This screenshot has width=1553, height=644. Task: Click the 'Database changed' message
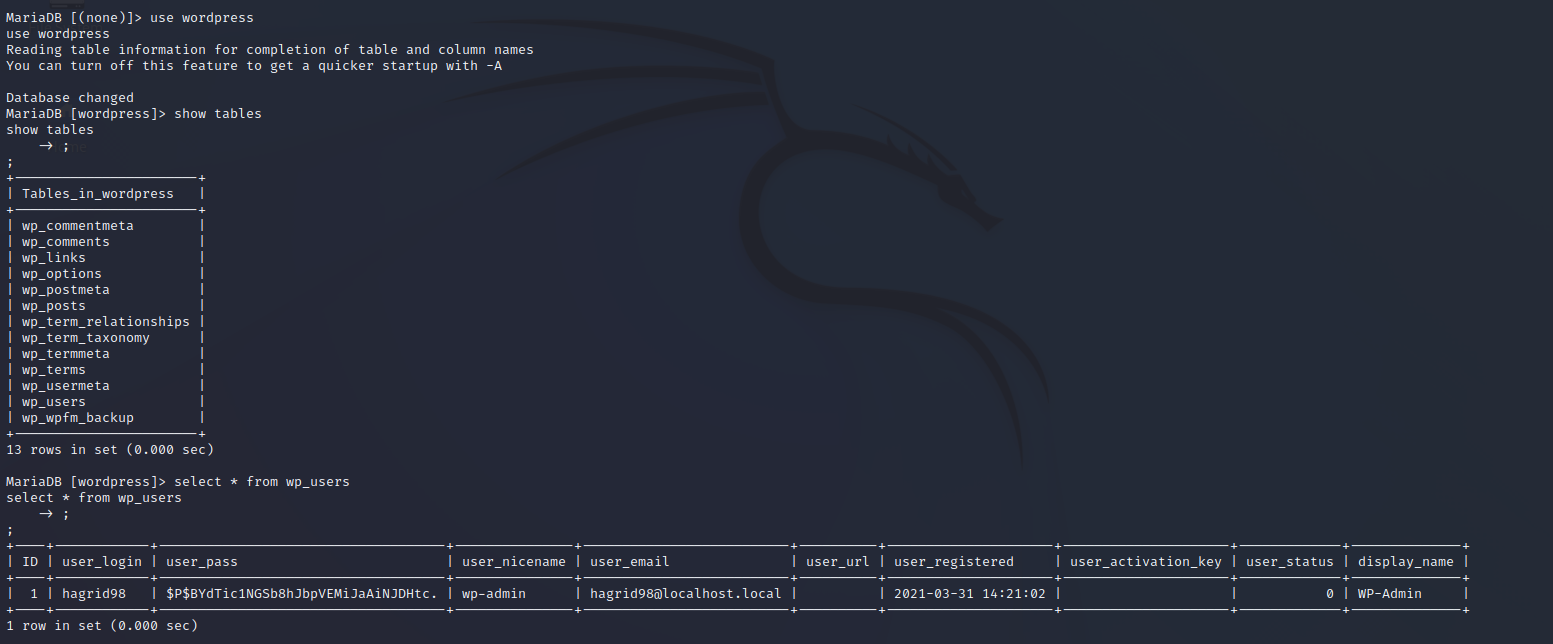pyautogui.click(x=70, y=98)
